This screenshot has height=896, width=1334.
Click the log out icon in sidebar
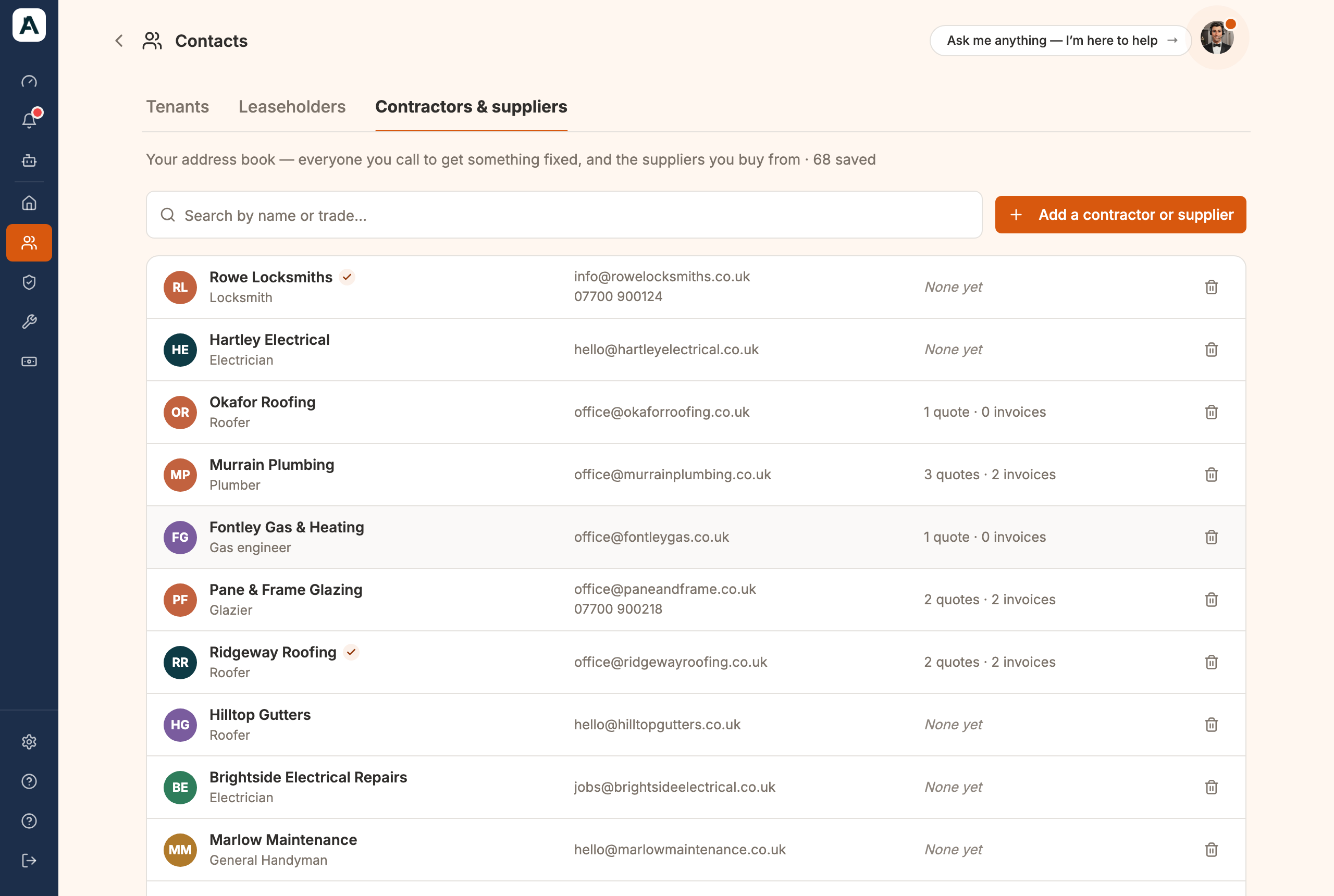click(29, 861)
